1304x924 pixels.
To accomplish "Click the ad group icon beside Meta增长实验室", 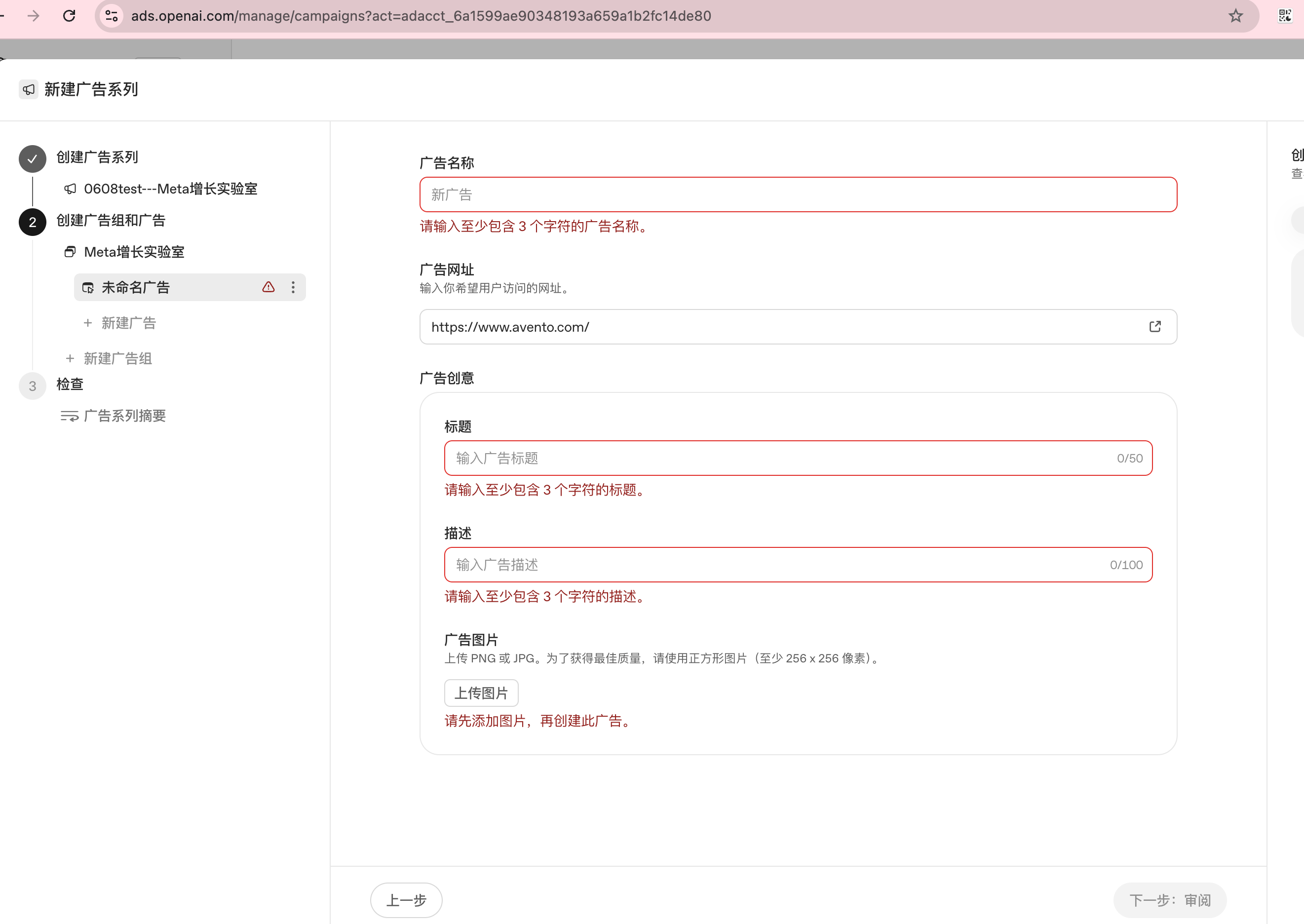I will [70, 252].
